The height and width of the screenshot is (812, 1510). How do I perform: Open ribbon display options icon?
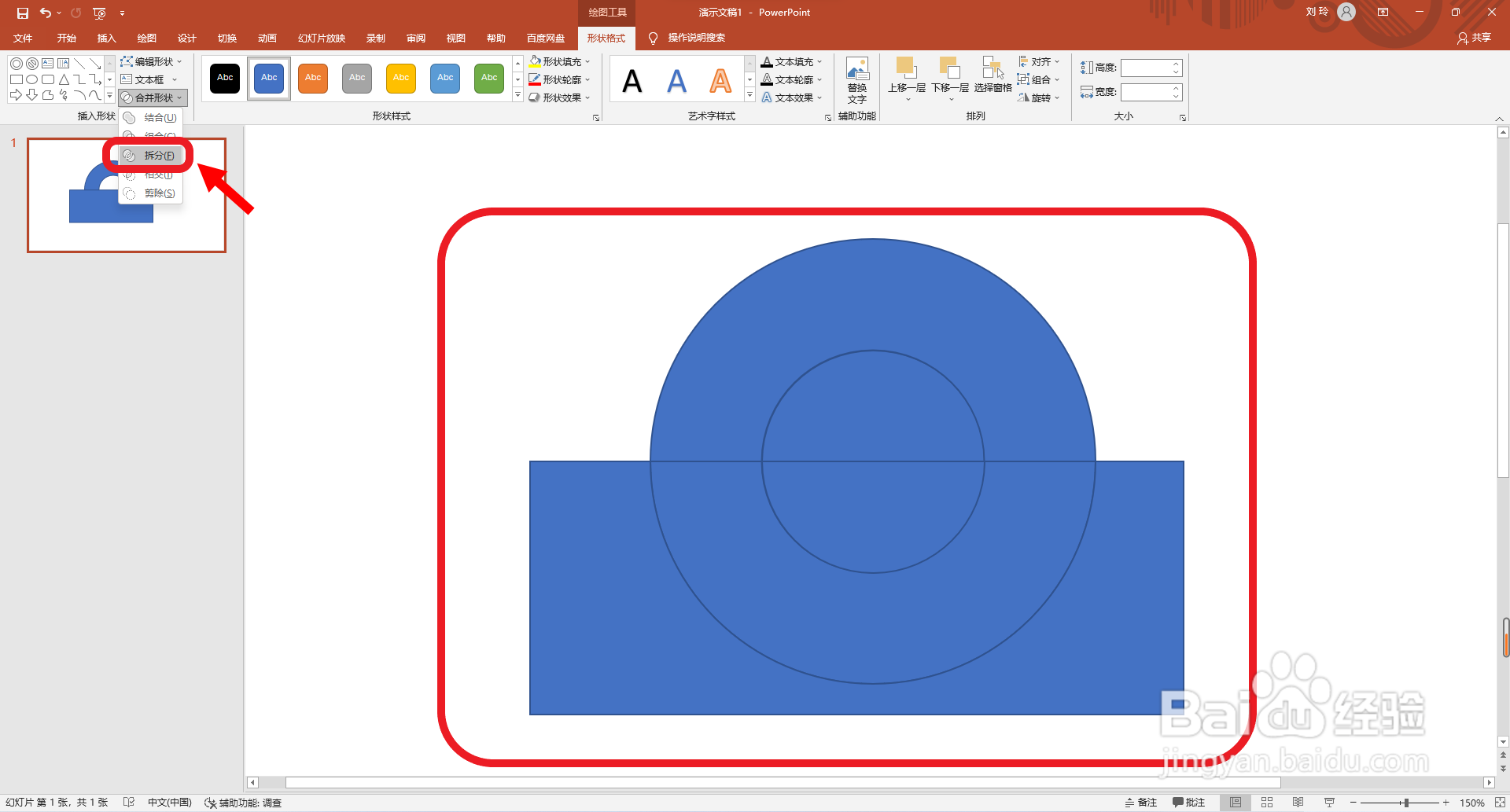click(x=1383, y=13)
